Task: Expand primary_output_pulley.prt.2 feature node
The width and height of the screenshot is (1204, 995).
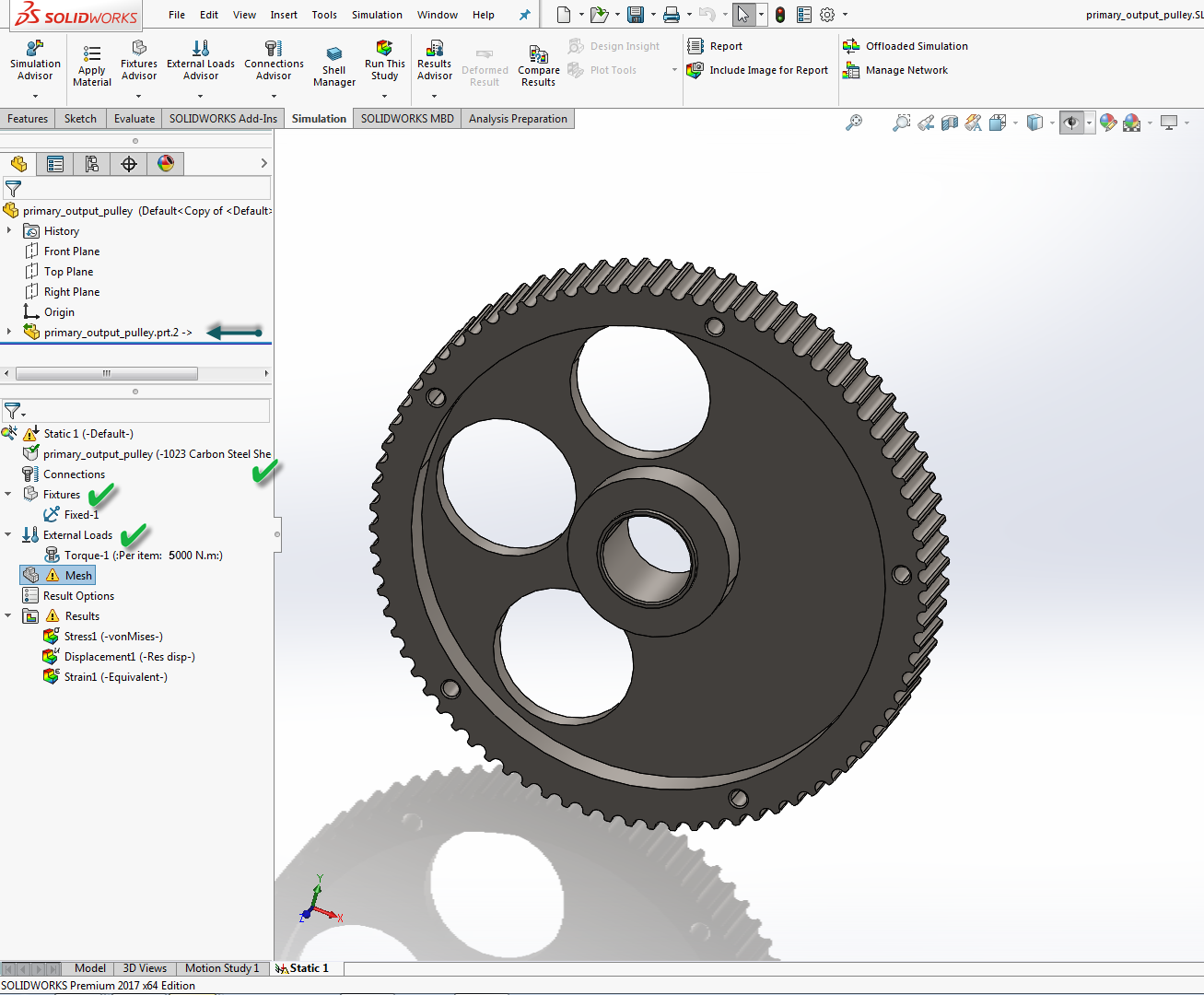Action: click(x=9, y=332)
